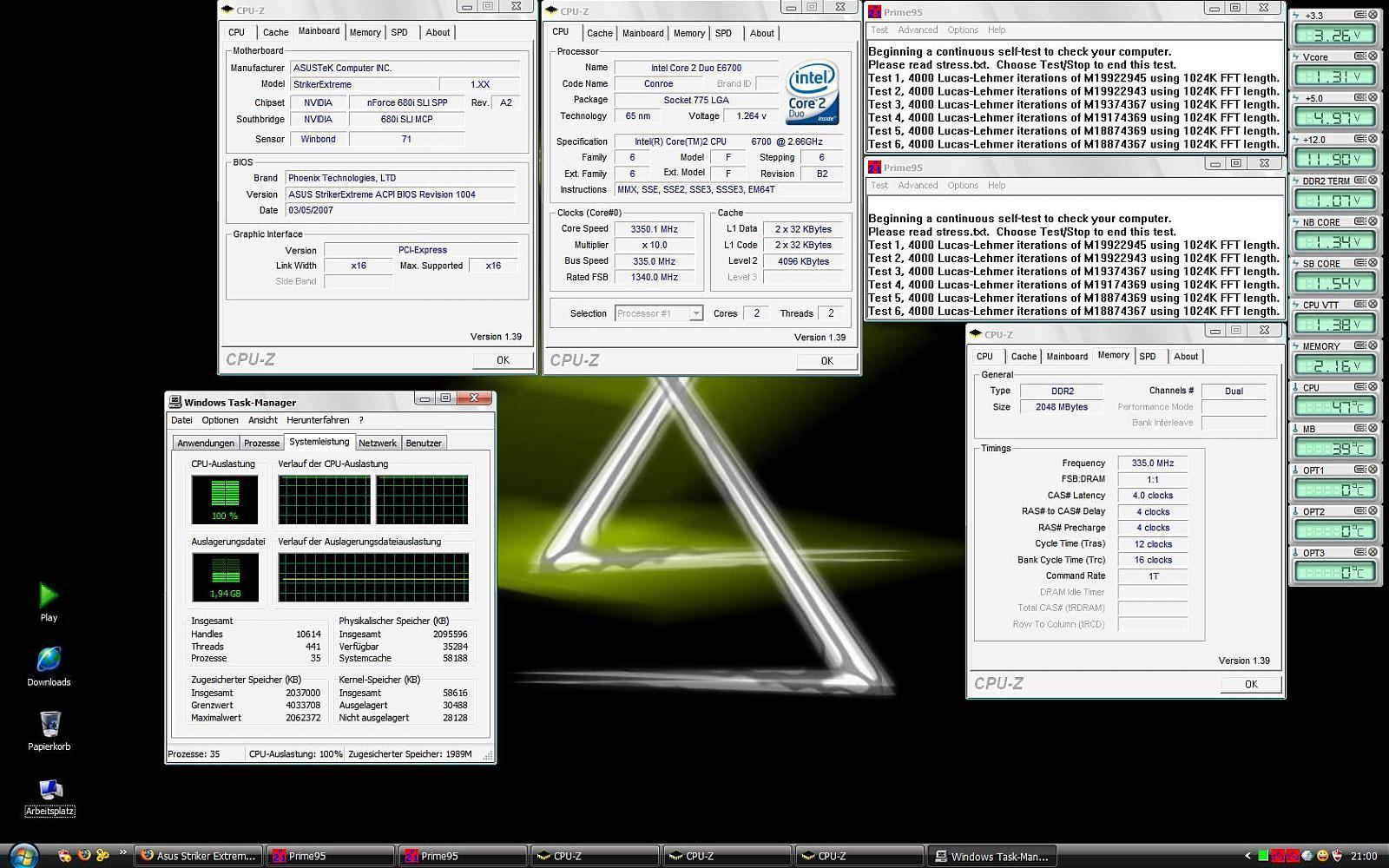Image resolution: width=1389 pixels, height=868 pixels.
Task: Open Test menu in the upper Prime95 window
Action: (879, 30)
